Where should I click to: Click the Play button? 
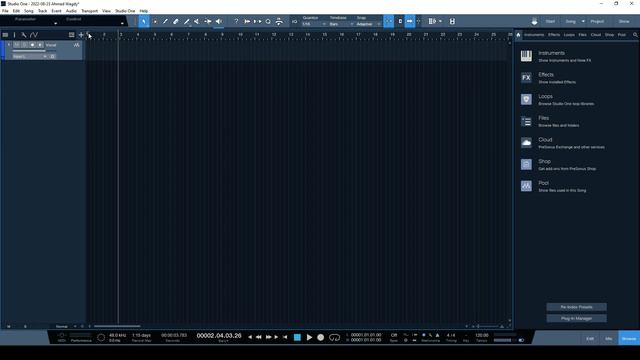coord(309,337)
